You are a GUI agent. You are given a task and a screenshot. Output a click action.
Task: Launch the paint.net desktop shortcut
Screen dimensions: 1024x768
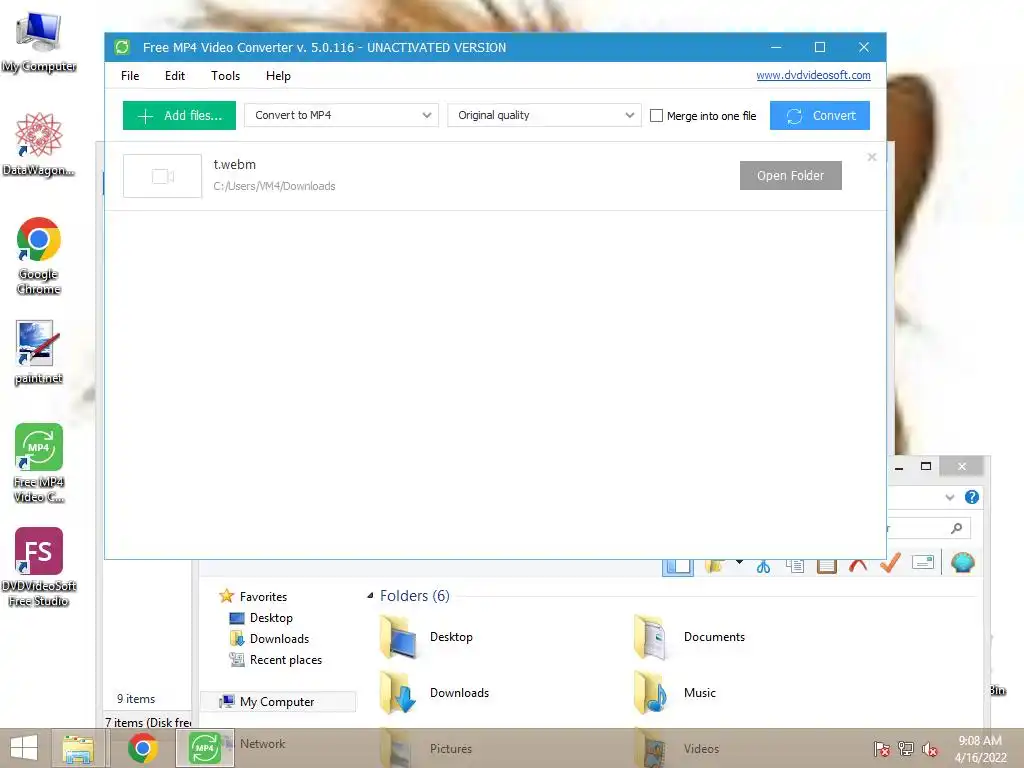pos(39,353)
